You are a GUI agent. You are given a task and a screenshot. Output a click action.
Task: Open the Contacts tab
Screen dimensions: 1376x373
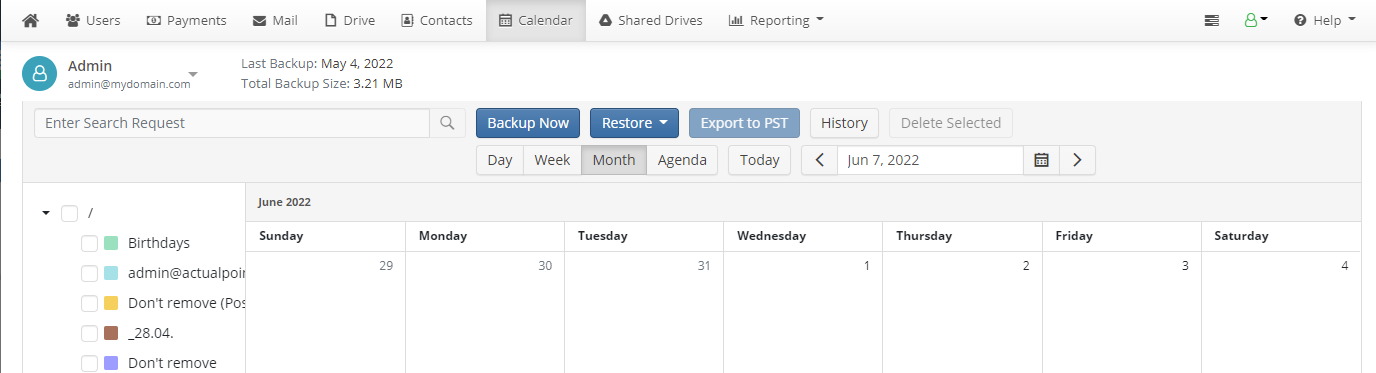tap(436, 20)
